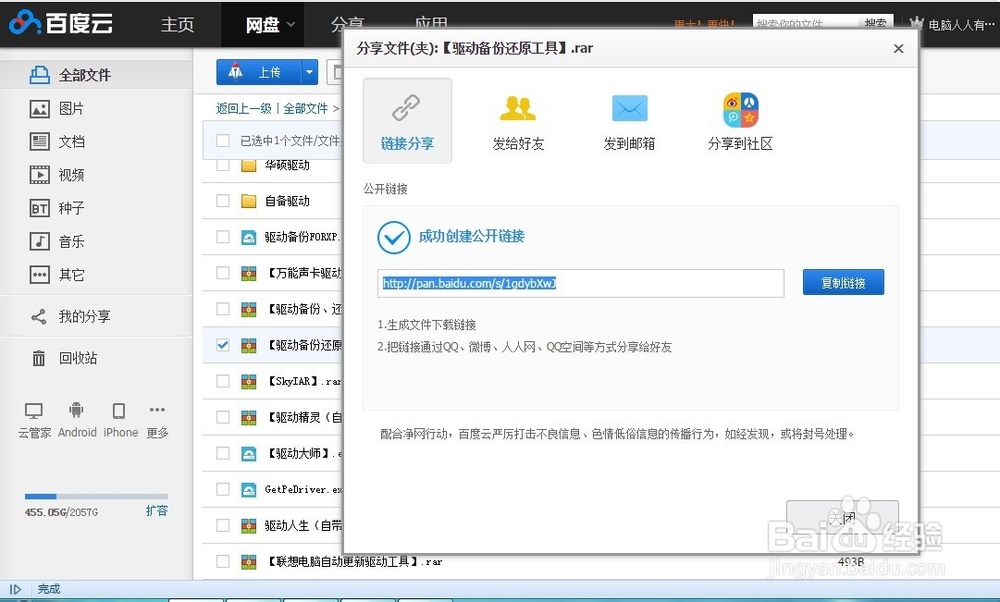Click the GetPeDriver file icon
Viewport: 1000px width, 602px height.
[249, 490]
